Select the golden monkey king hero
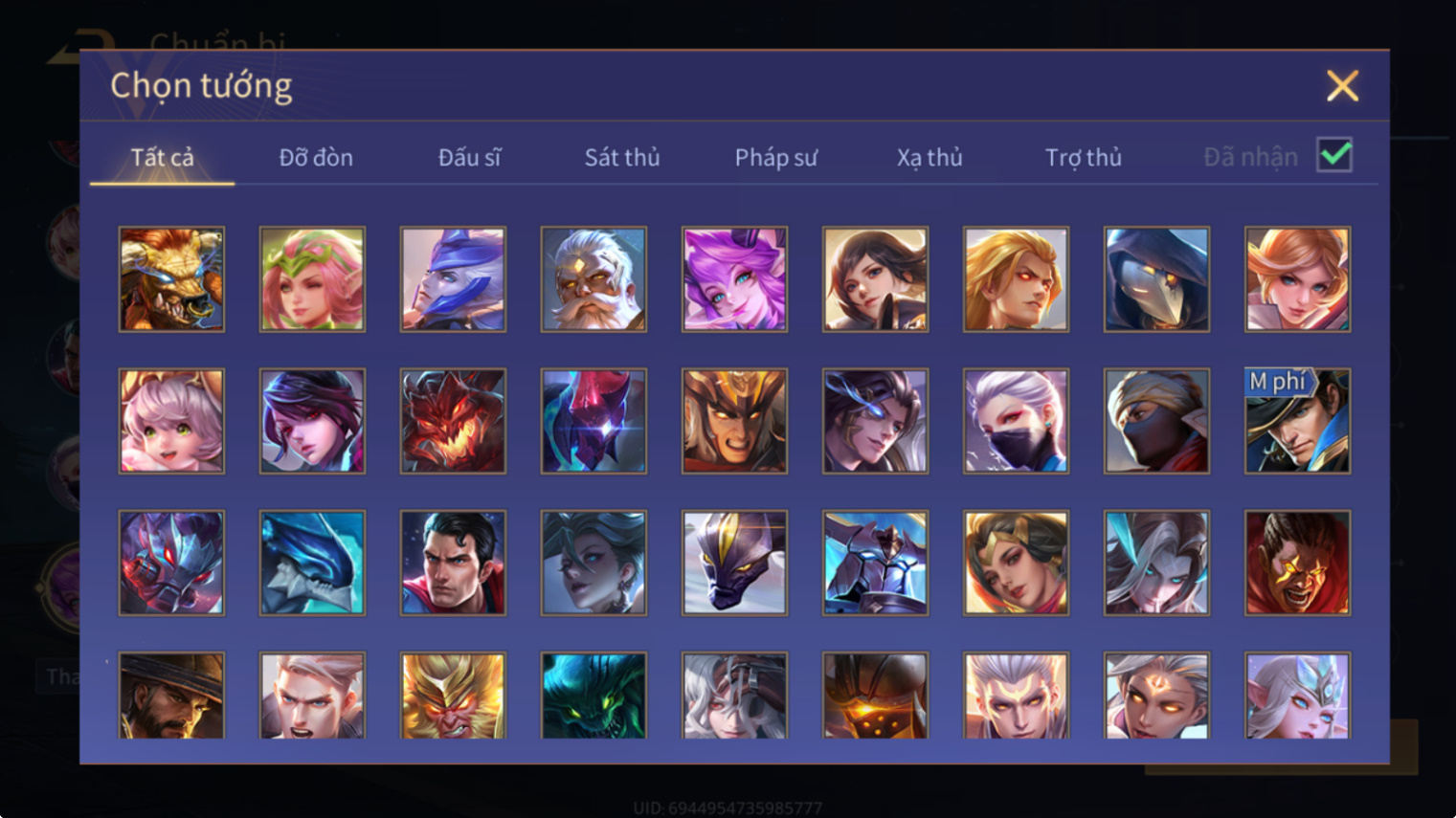 [453, 696]
